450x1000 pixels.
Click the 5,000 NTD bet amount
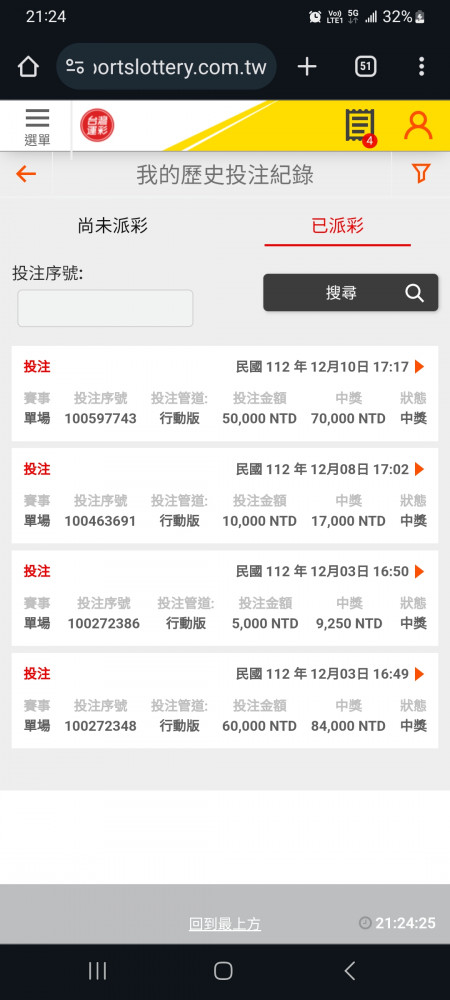pos(265,624)
